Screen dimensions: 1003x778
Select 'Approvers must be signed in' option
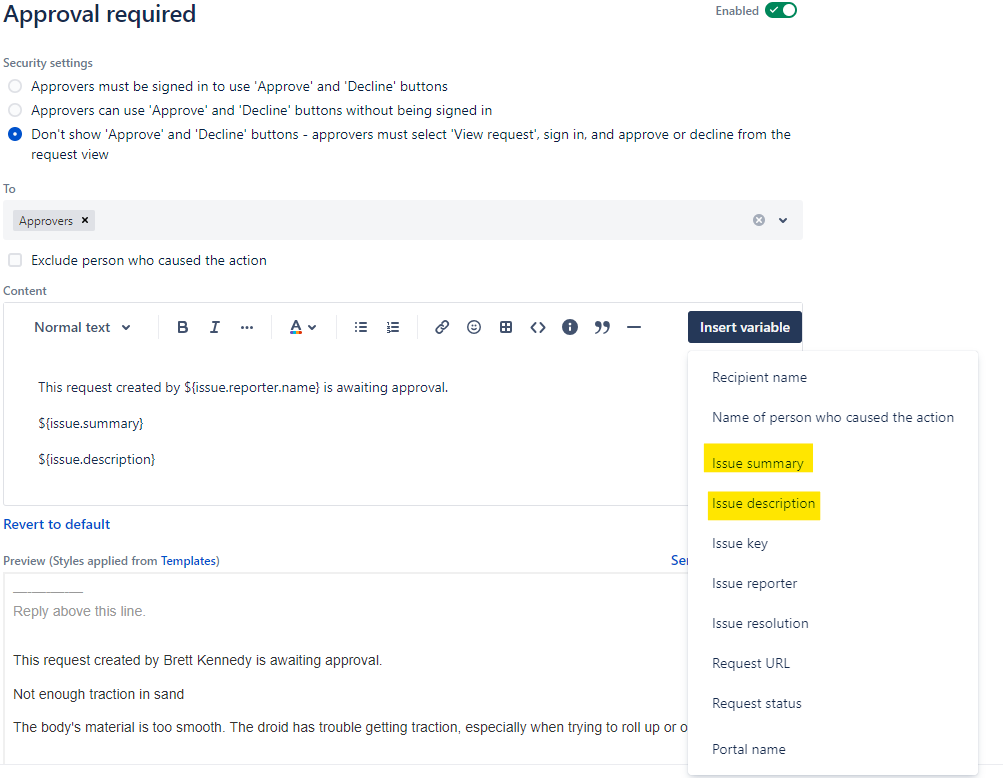click(15, 86)
